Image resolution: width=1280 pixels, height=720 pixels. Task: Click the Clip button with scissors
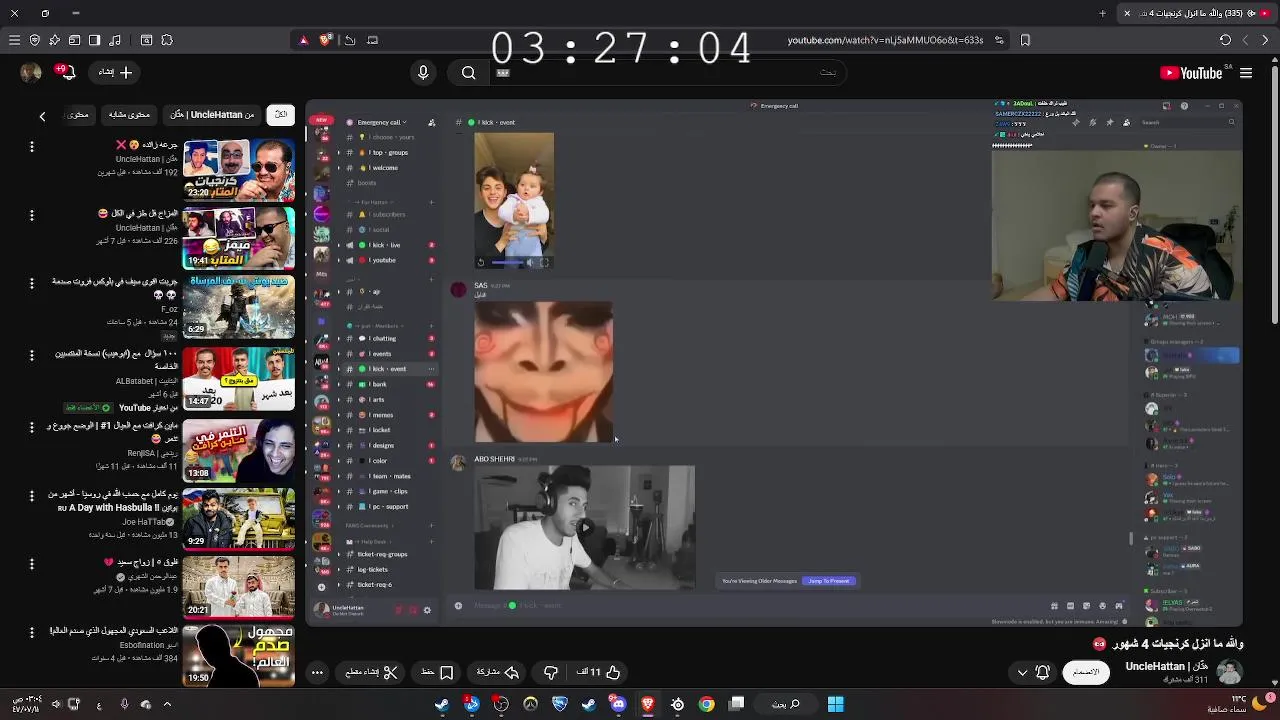(x=371, y=673)
